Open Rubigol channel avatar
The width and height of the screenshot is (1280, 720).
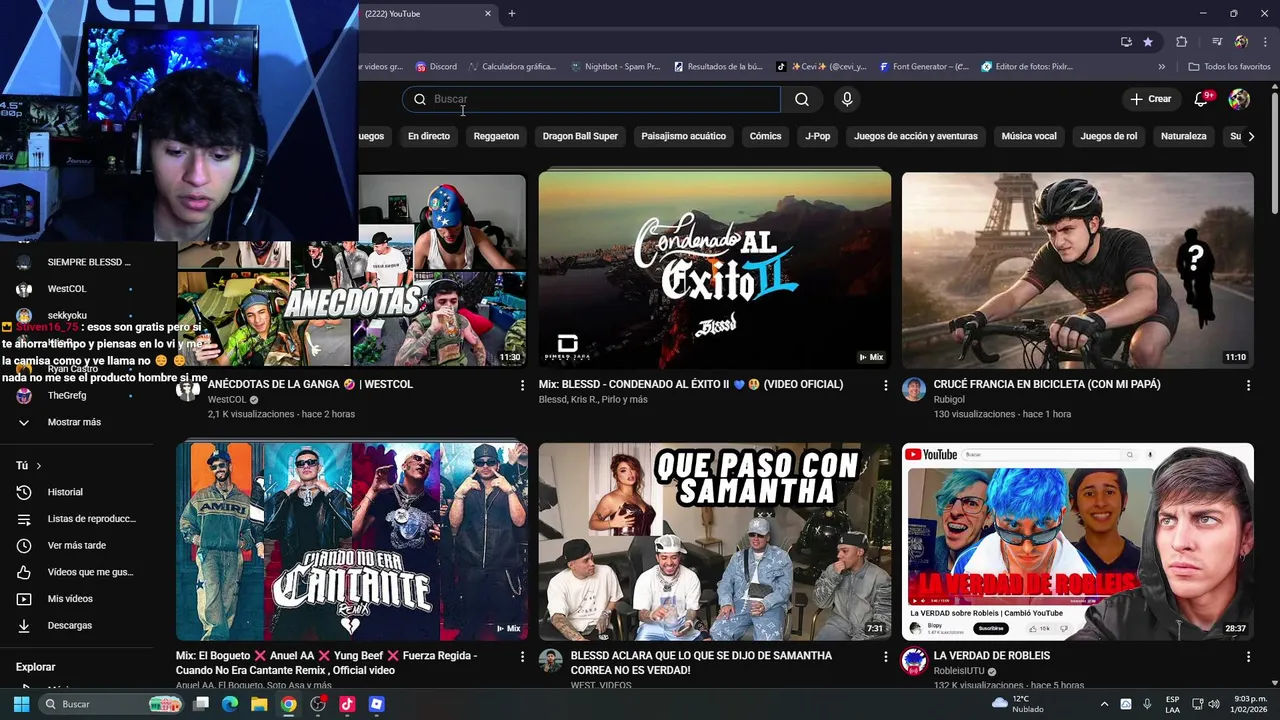click(x=914, y=389)
